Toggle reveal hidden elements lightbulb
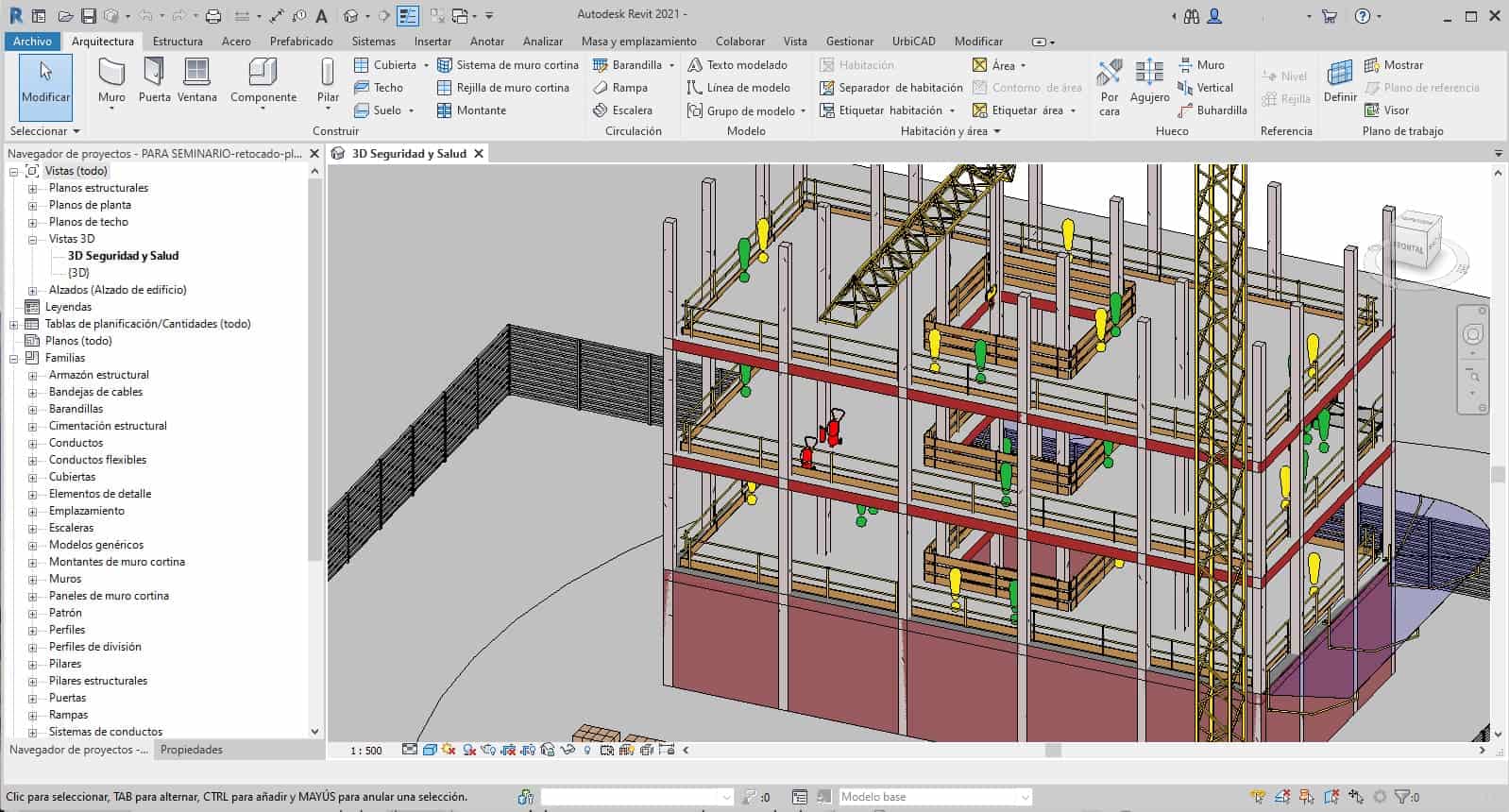The image size is (1509, 812). 587,751
